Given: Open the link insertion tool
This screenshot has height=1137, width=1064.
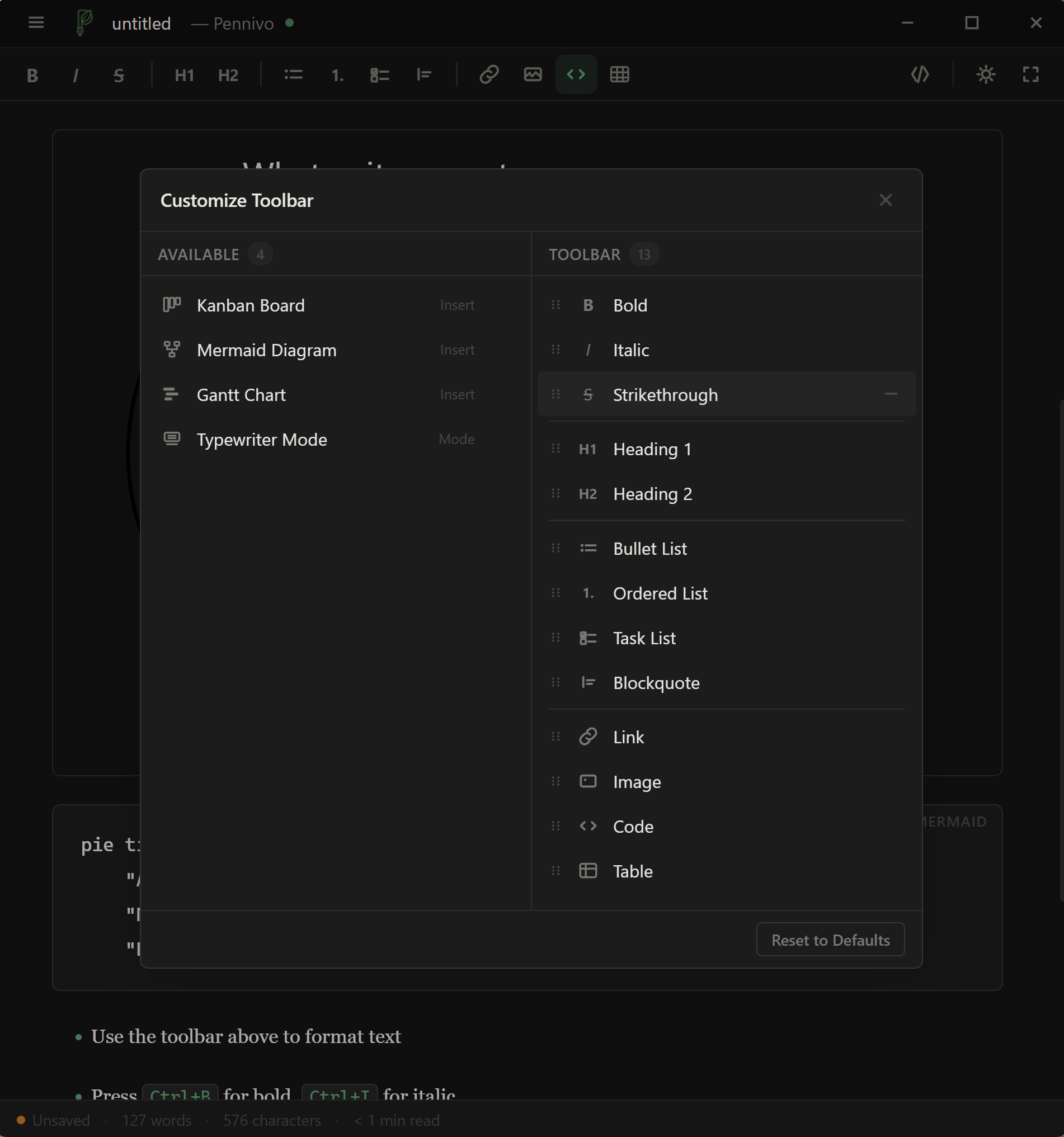Looking at the screenshot, I should click(489, 74).
